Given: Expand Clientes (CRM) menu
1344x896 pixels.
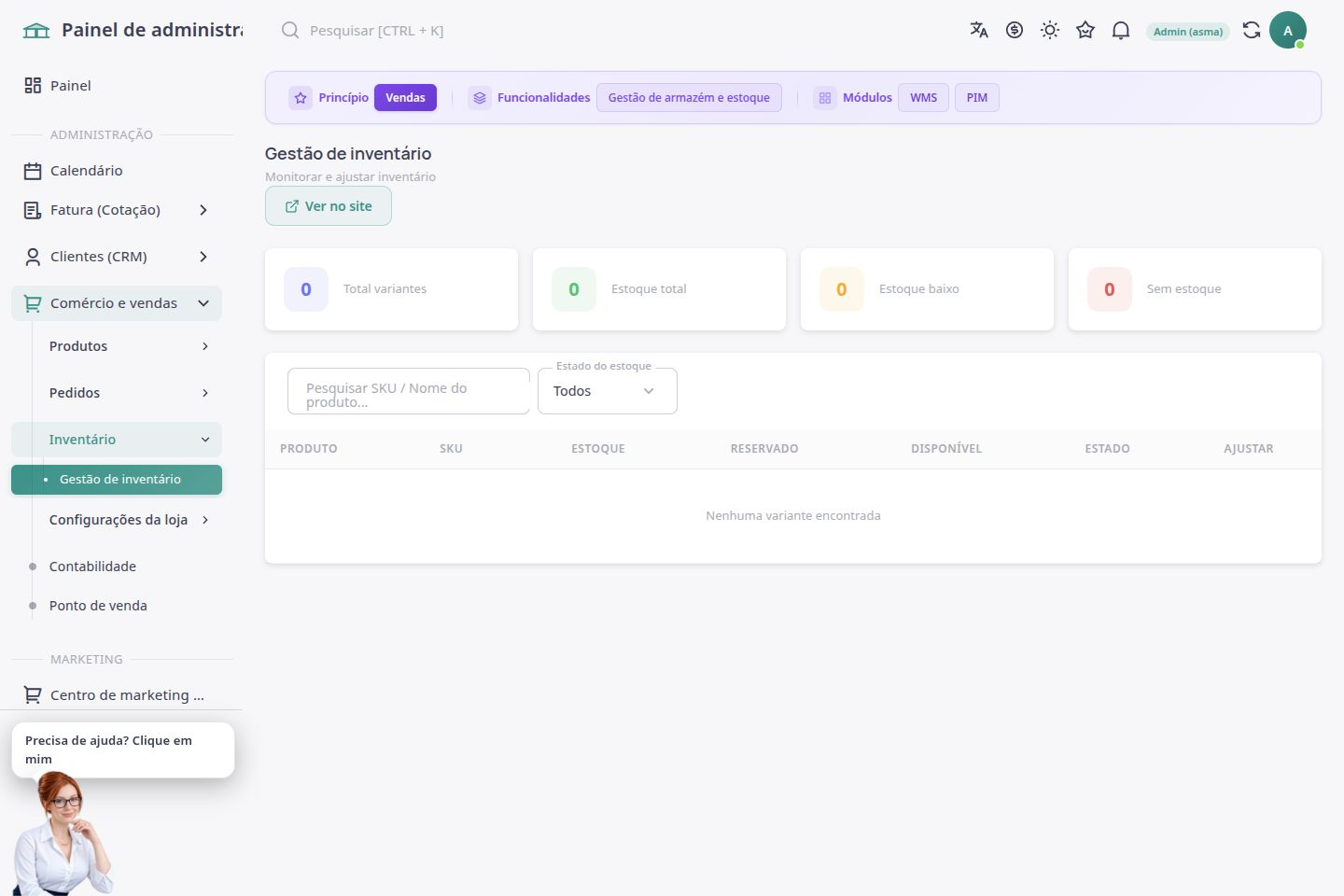Looking at the screenshot, I should (117, 257).
